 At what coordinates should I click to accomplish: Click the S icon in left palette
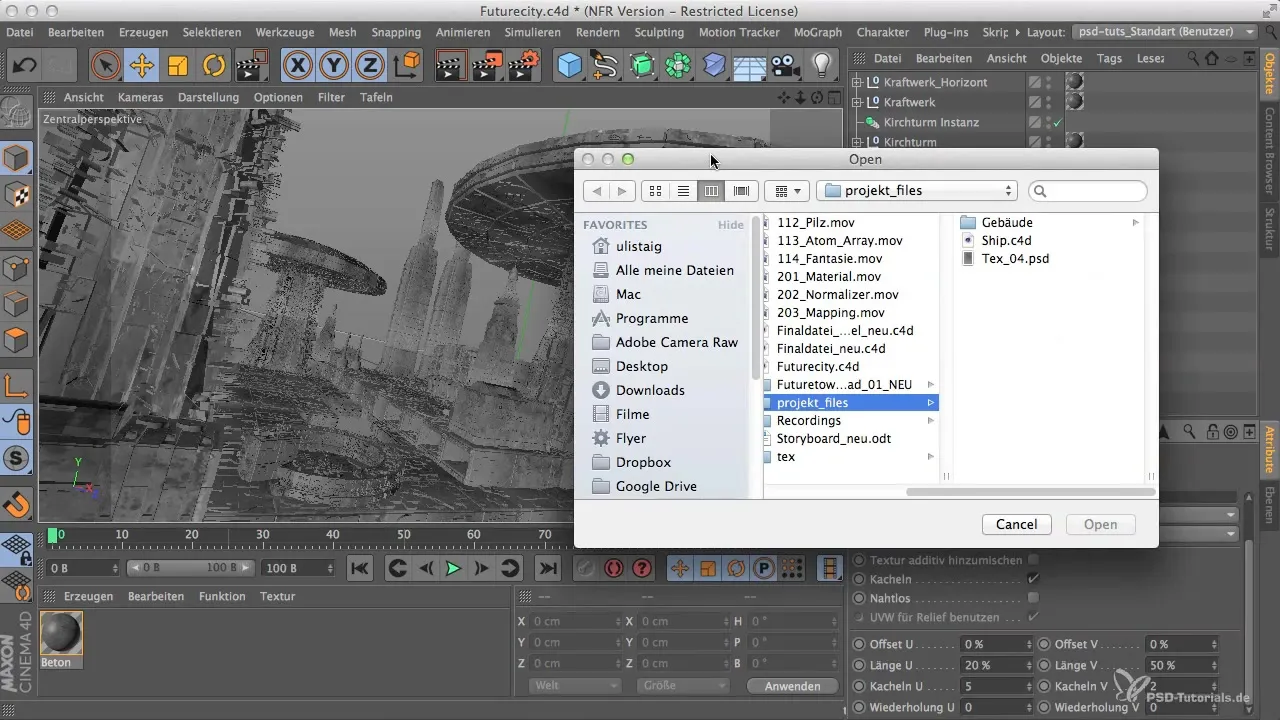point(16,459)
